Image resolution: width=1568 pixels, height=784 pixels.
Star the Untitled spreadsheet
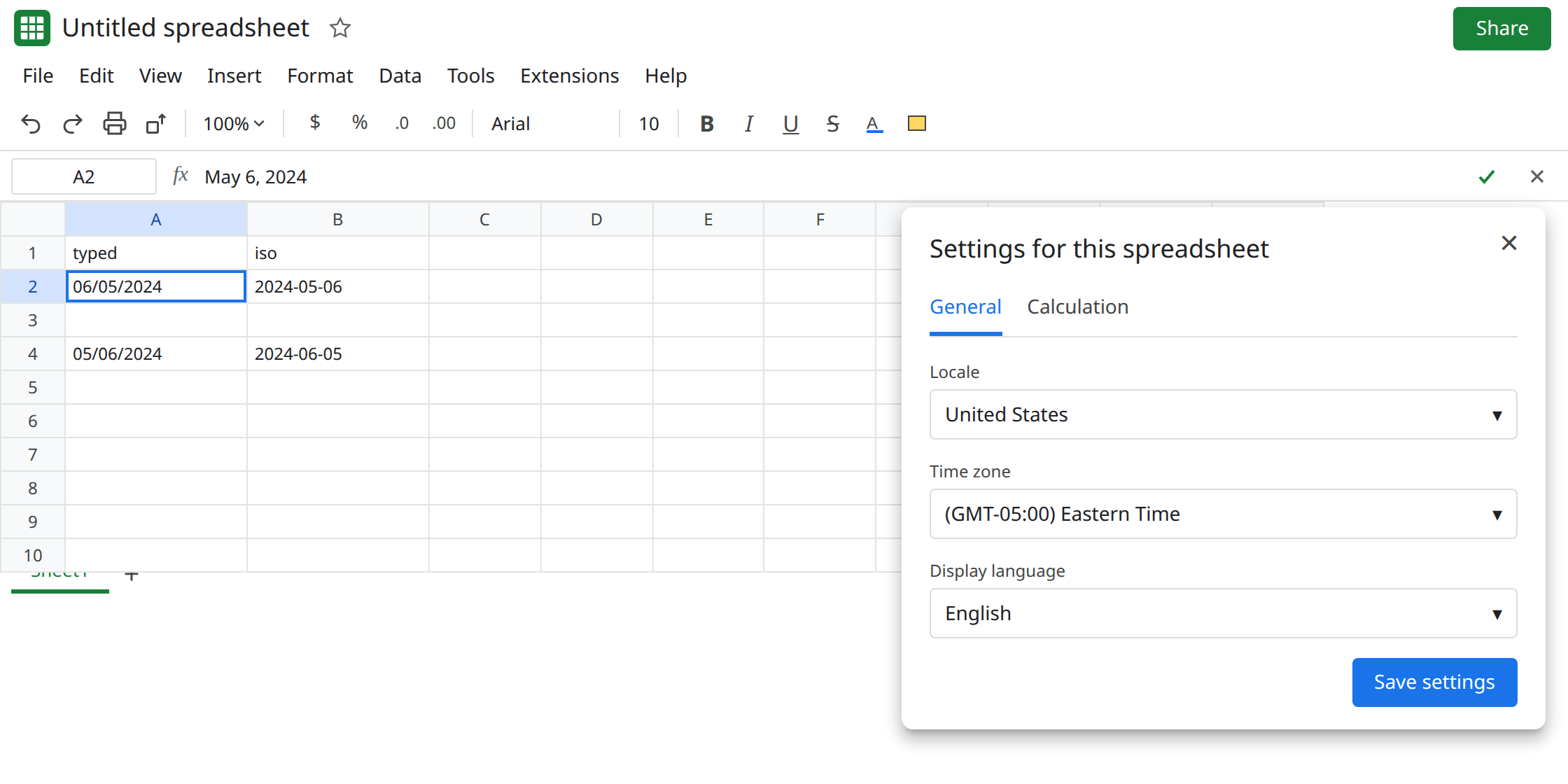point(340,28)
